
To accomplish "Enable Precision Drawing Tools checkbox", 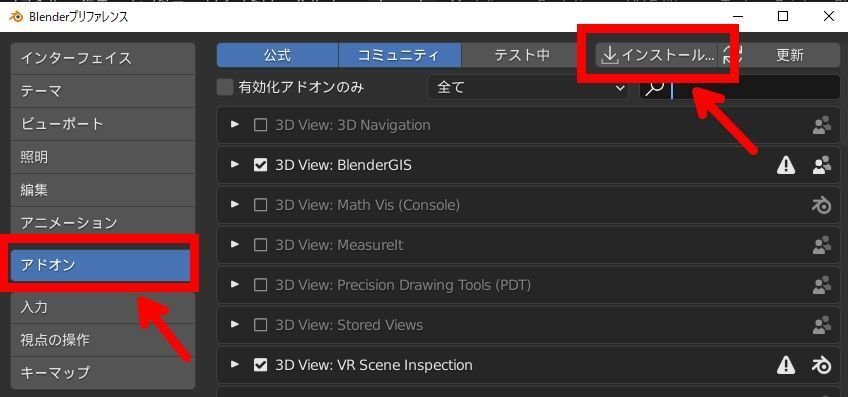I will (261, 285).
